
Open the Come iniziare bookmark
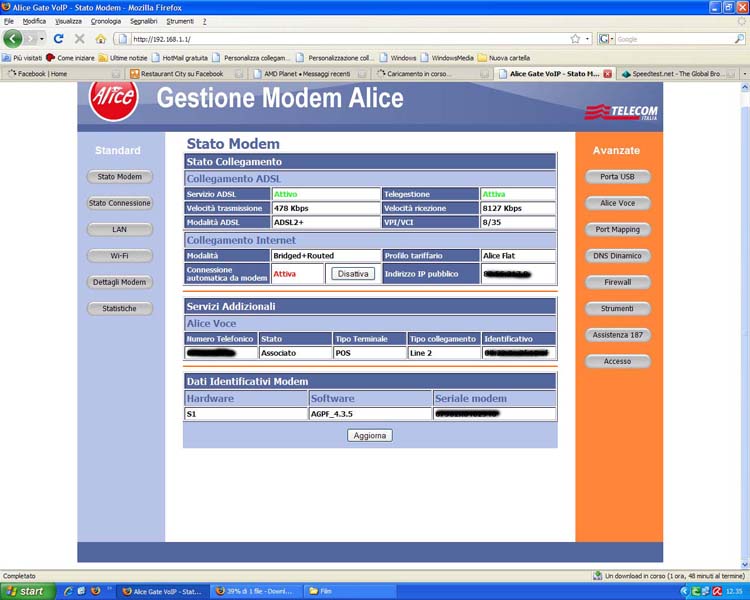[x=70, y=58]
